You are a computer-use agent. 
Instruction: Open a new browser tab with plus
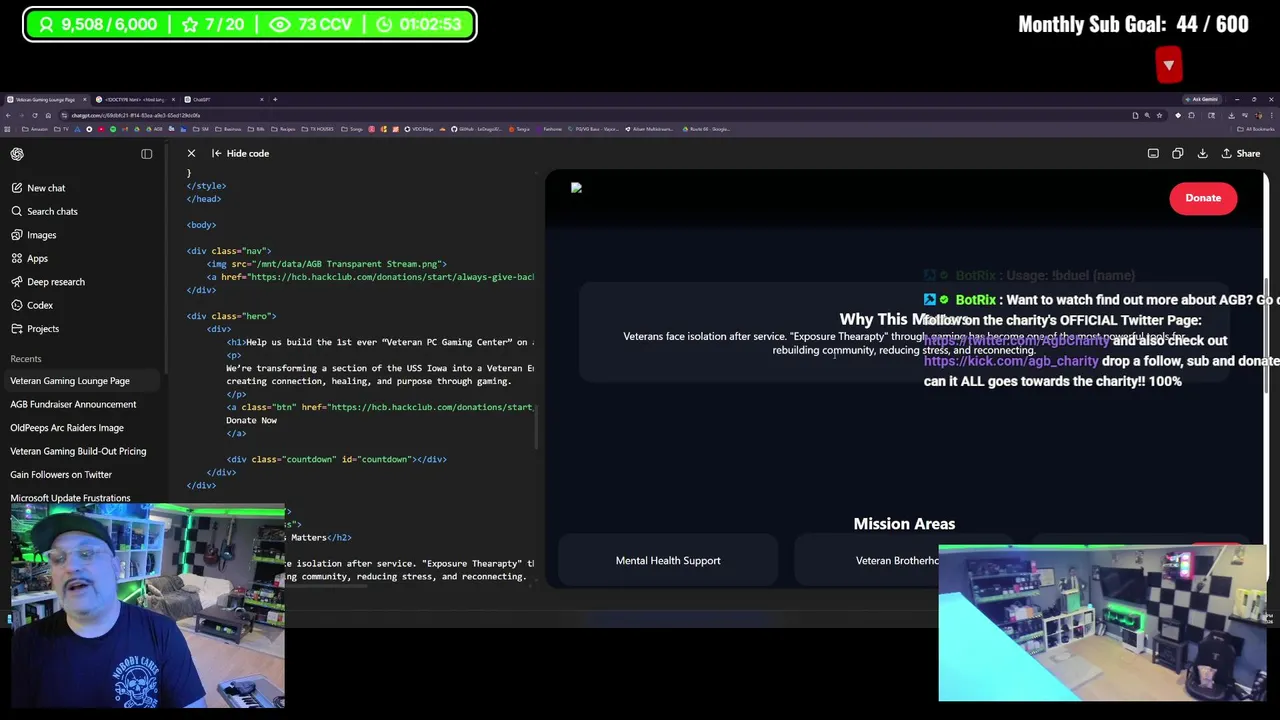275,100
